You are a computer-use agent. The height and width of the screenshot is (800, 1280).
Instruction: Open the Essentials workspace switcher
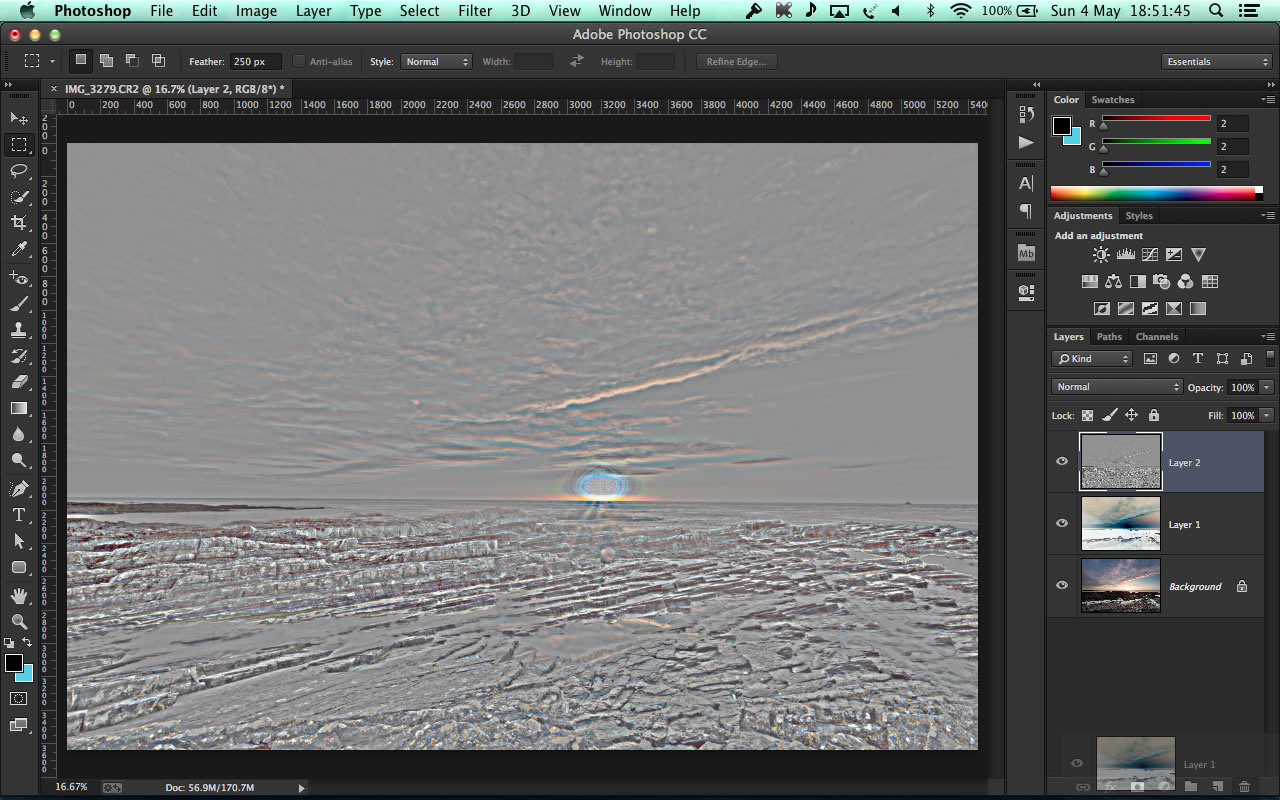[x=1216, y=61]
